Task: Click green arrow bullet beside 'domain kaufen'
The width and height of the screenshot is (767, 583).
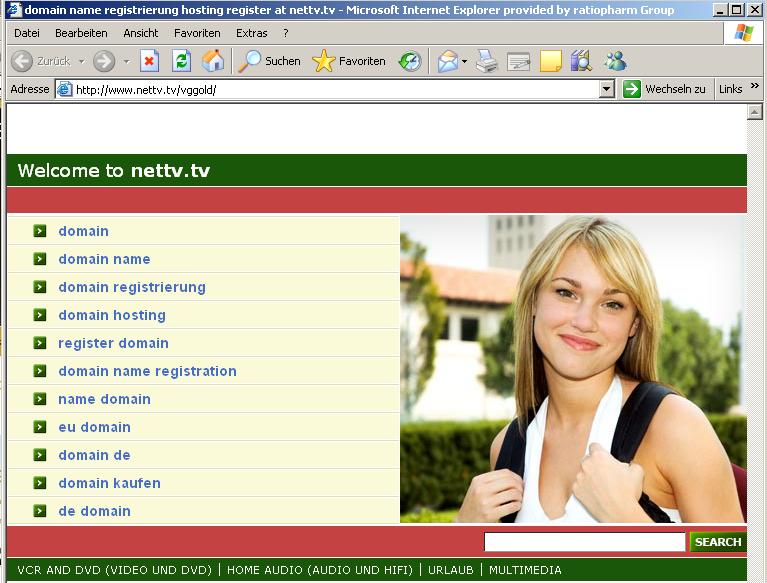Action: 40,483
